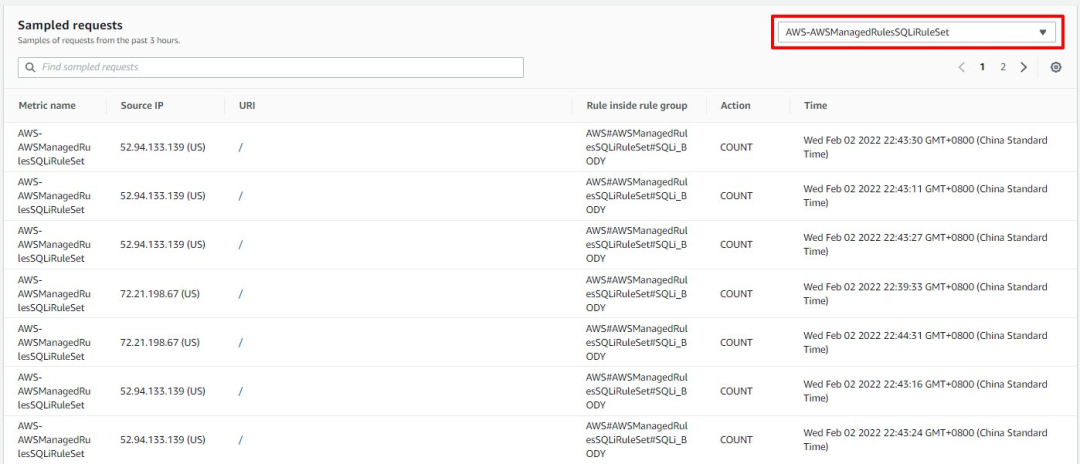The width and height of the screenshot is (1080, 464).
Task: Click COUNT action in the 22:43:27 row
Action: pos(736,245)
